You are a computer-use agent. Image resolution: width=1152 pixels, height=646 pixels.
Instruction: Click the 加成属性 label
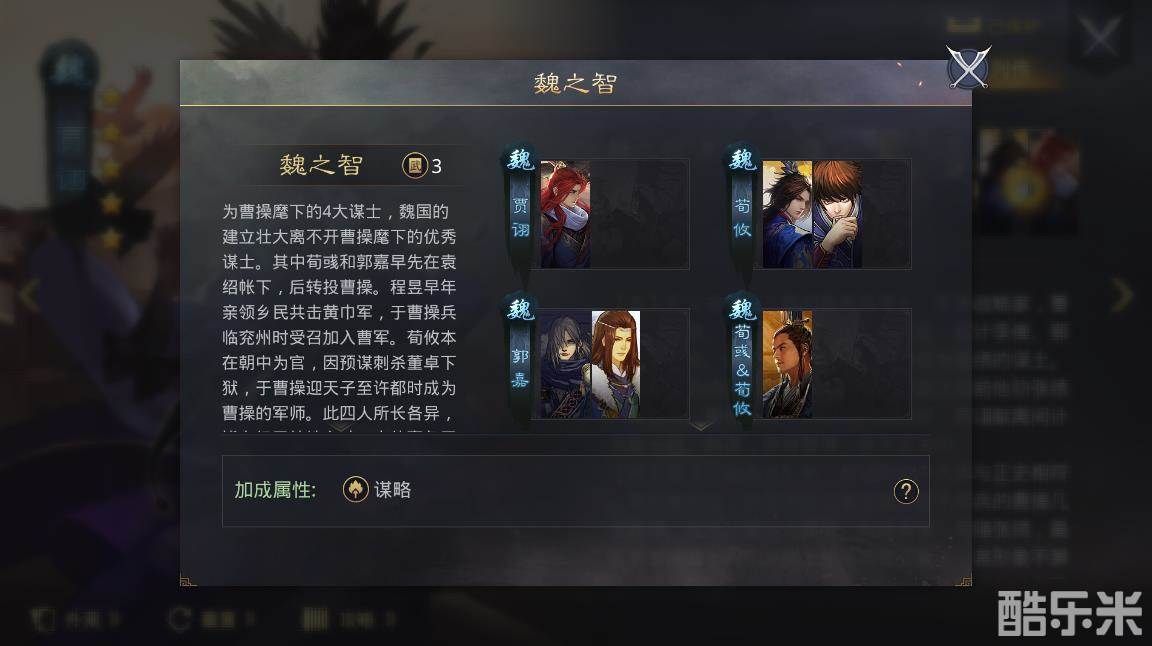pos(276,490)
